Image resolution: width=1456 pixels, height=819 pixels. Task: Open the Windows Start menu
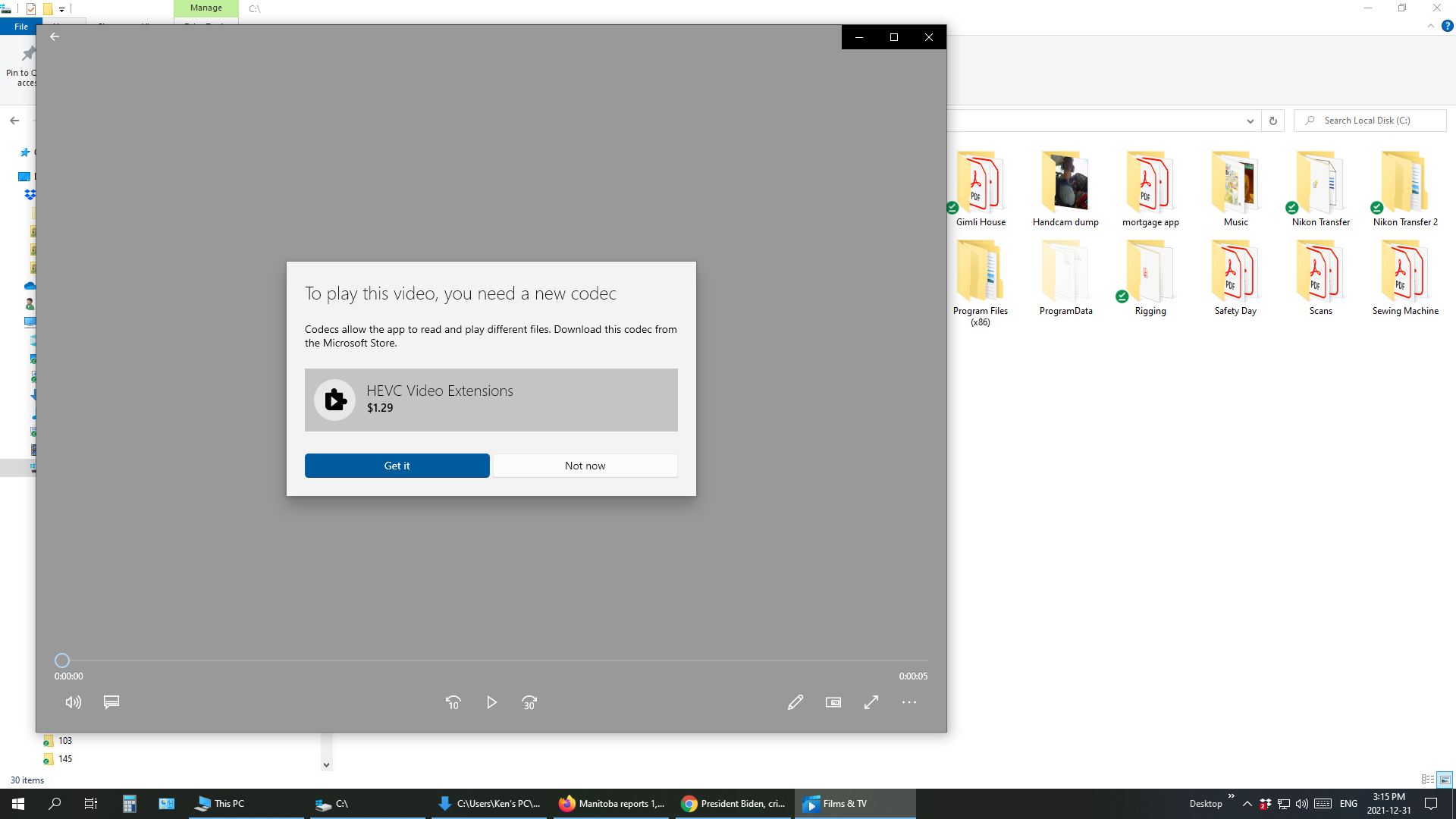(18, 804)
